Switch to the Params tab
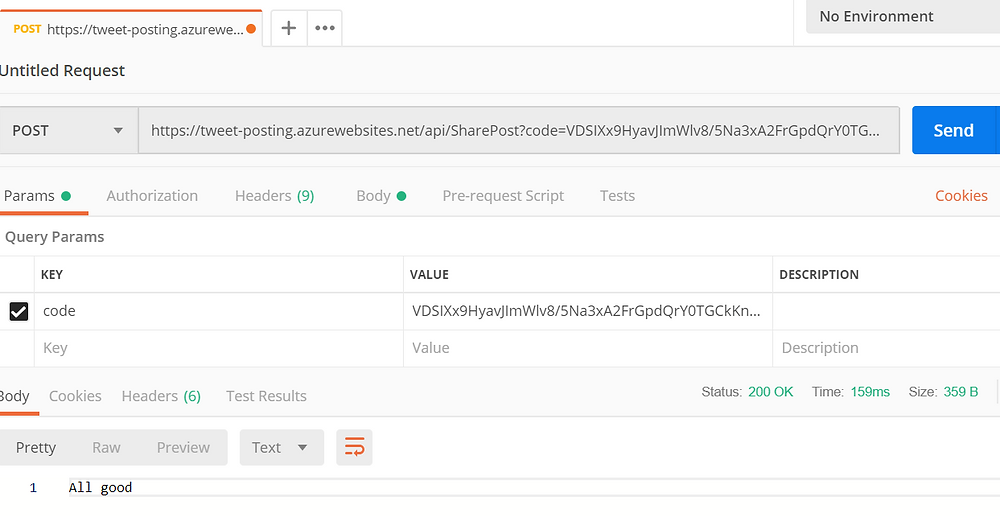The image size is (1000, 516). tap(37, 196)
